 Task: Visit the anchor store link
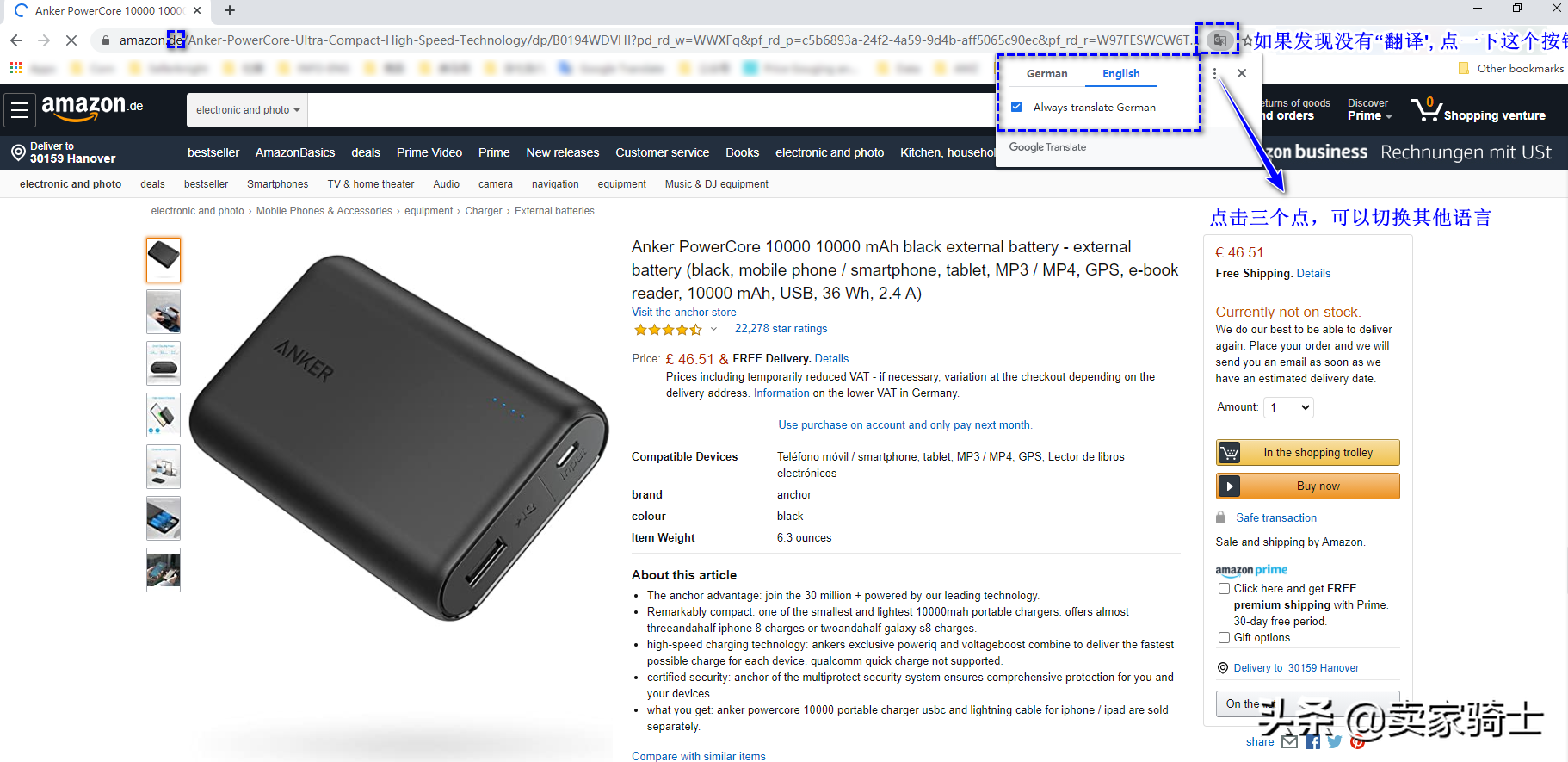(x=684, y=313)
